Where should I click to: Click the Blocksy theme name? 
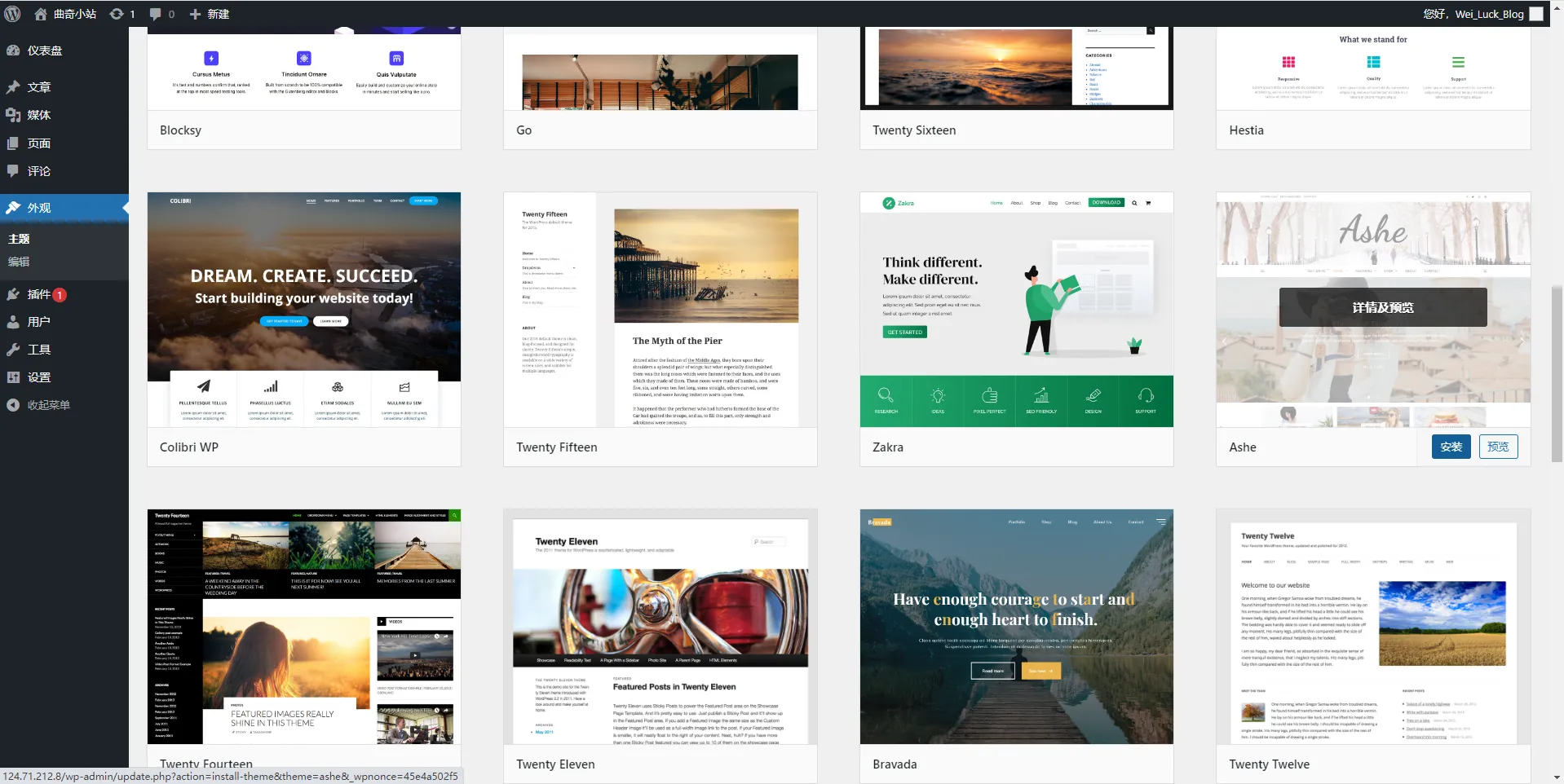(x=180, y=130)
